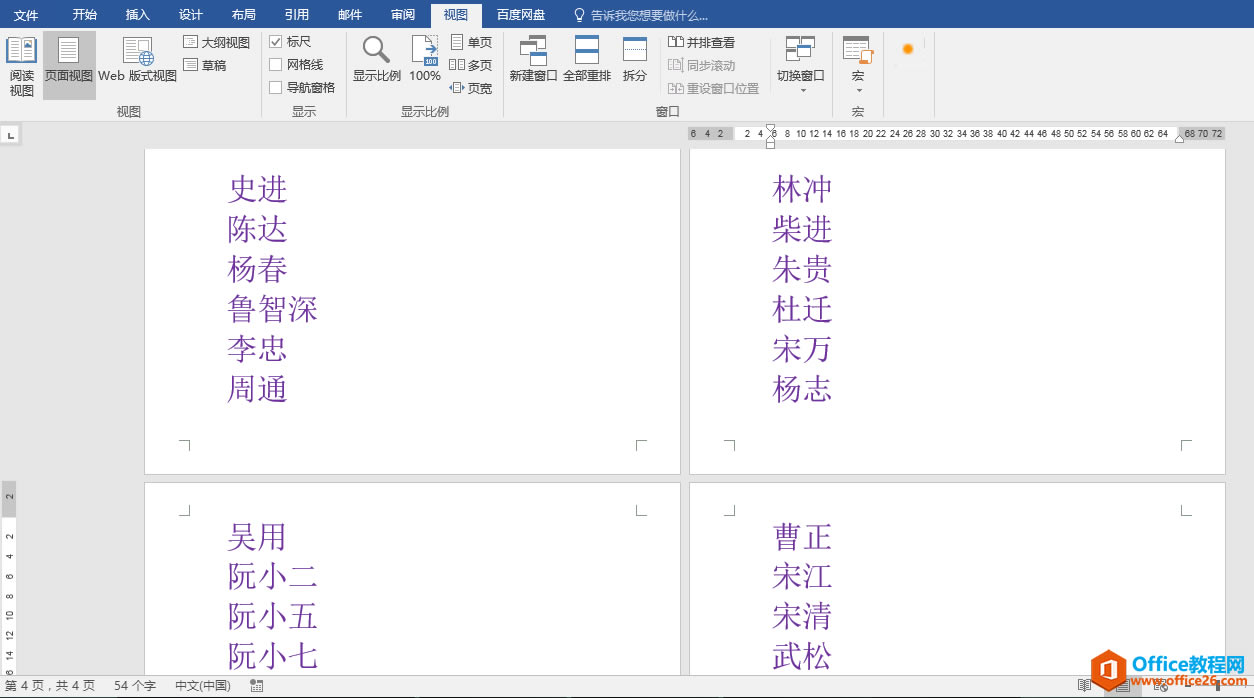The width and height of the screenshot is (1254, 698).
Task: Open the 大纲视图 outline view
Action: [x=216, y=42]
